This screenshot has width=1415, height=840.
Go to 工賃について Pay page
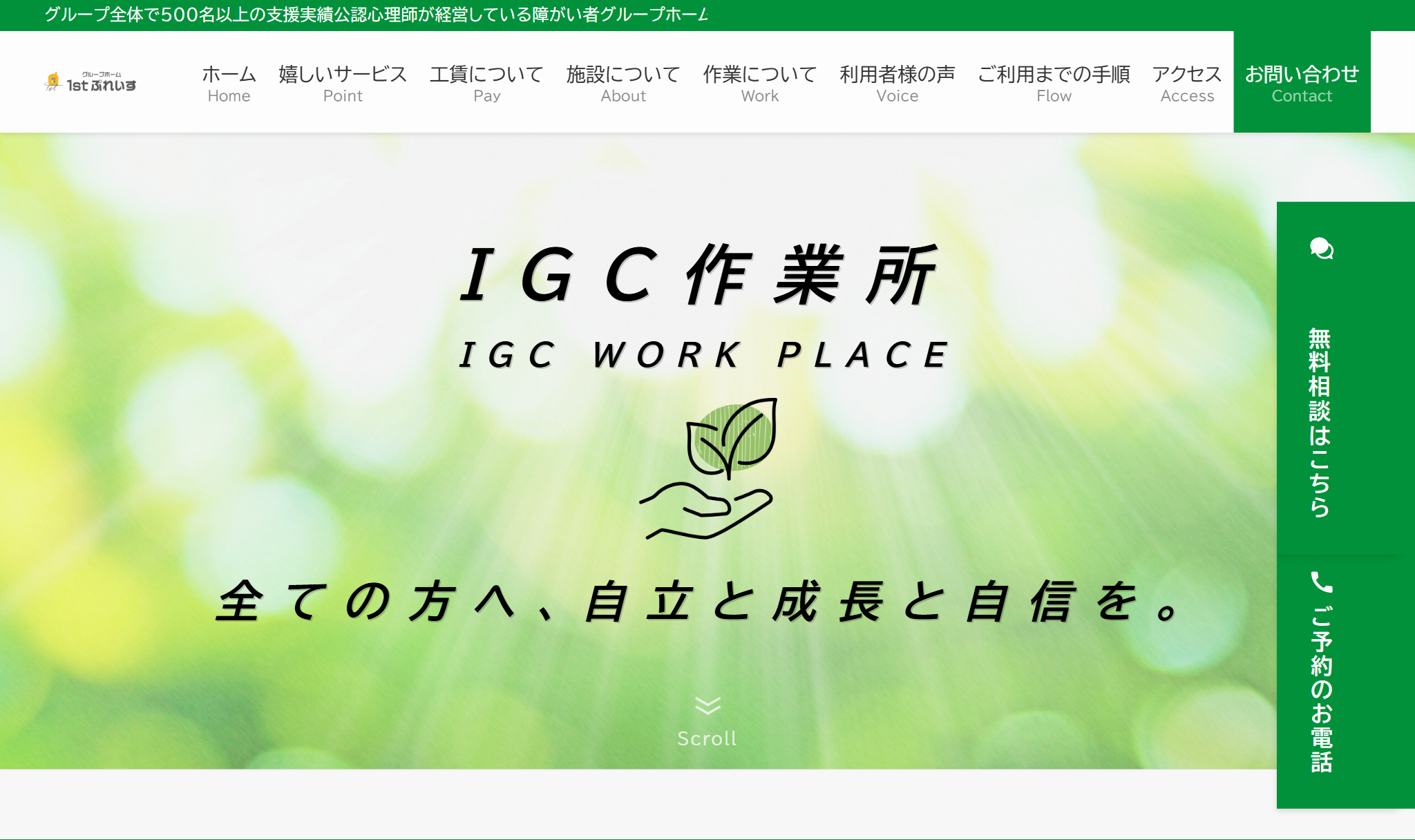pyautogui.click(x=486, y=83)
